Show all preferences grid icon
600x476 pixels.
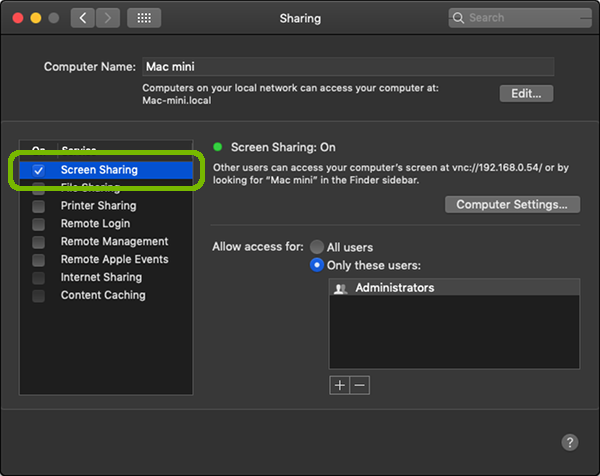coord(144,18)
